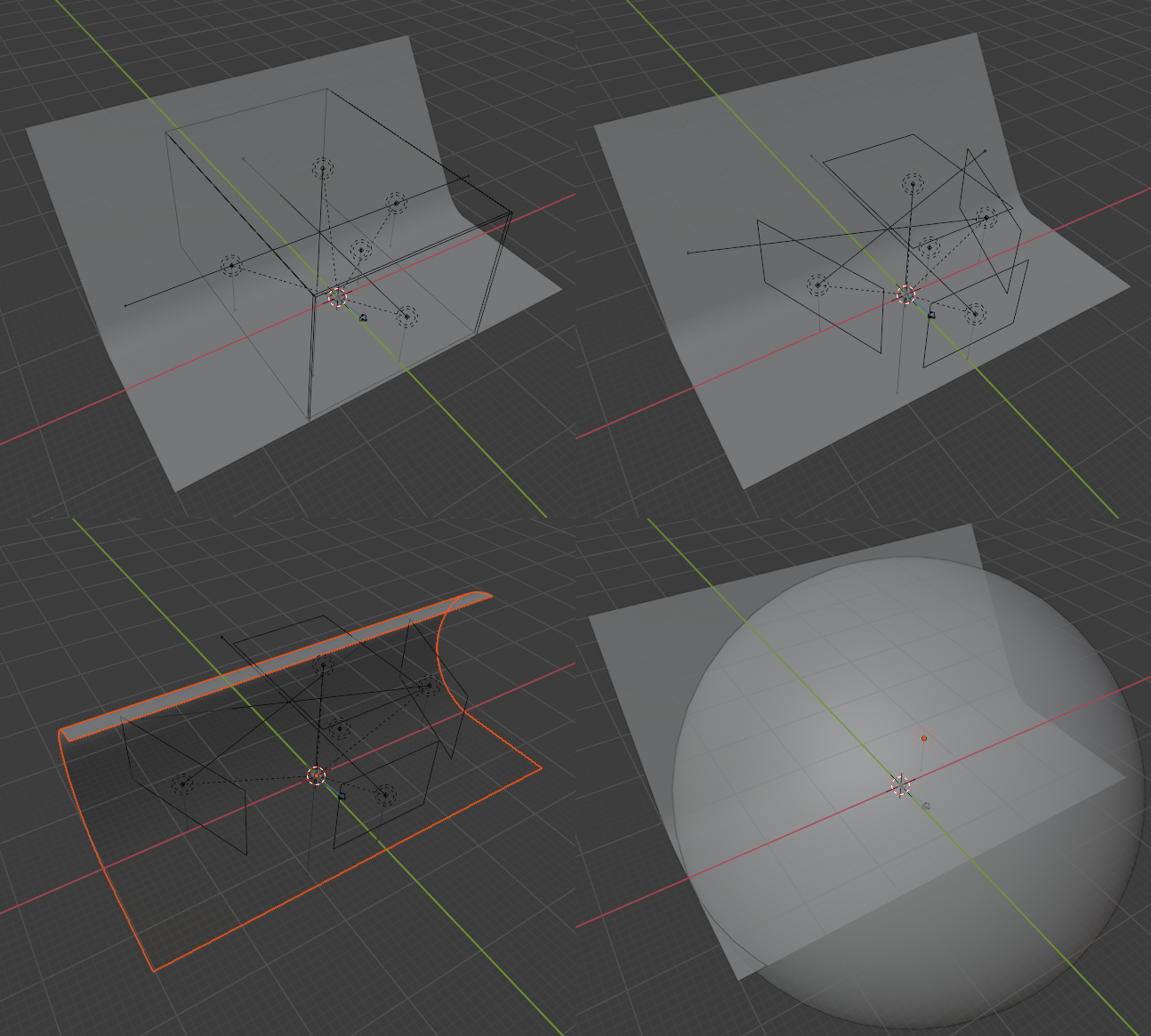Click the 3D cursor in the bottom-right viewport
The height and width of the screenshot is (1036, 1151).
(901, 785)
